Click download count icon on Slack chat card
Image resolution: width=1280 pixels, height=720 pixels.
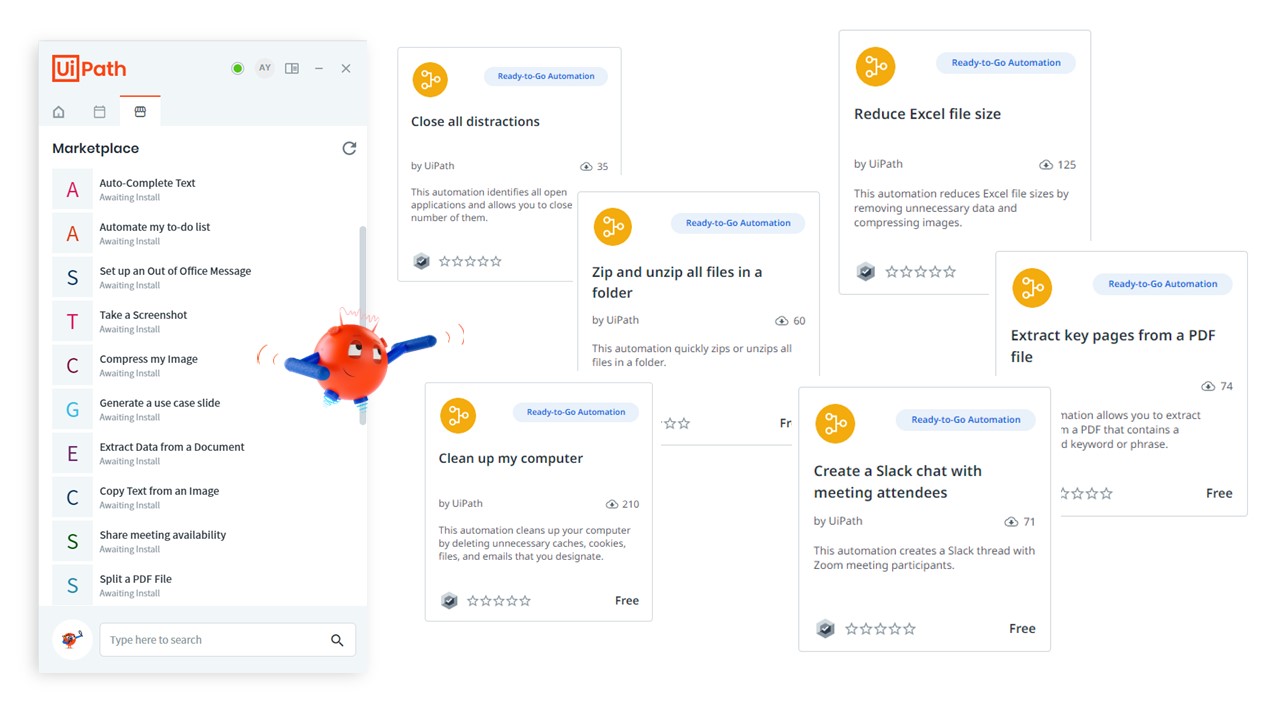point(1011,522)
